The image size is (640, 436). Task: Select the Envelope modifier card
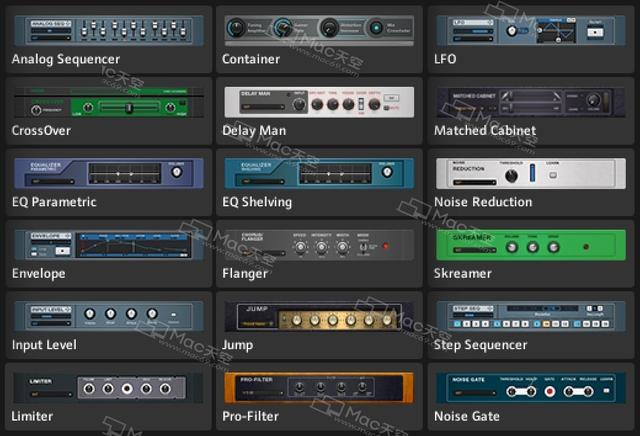tap(109, 254)
